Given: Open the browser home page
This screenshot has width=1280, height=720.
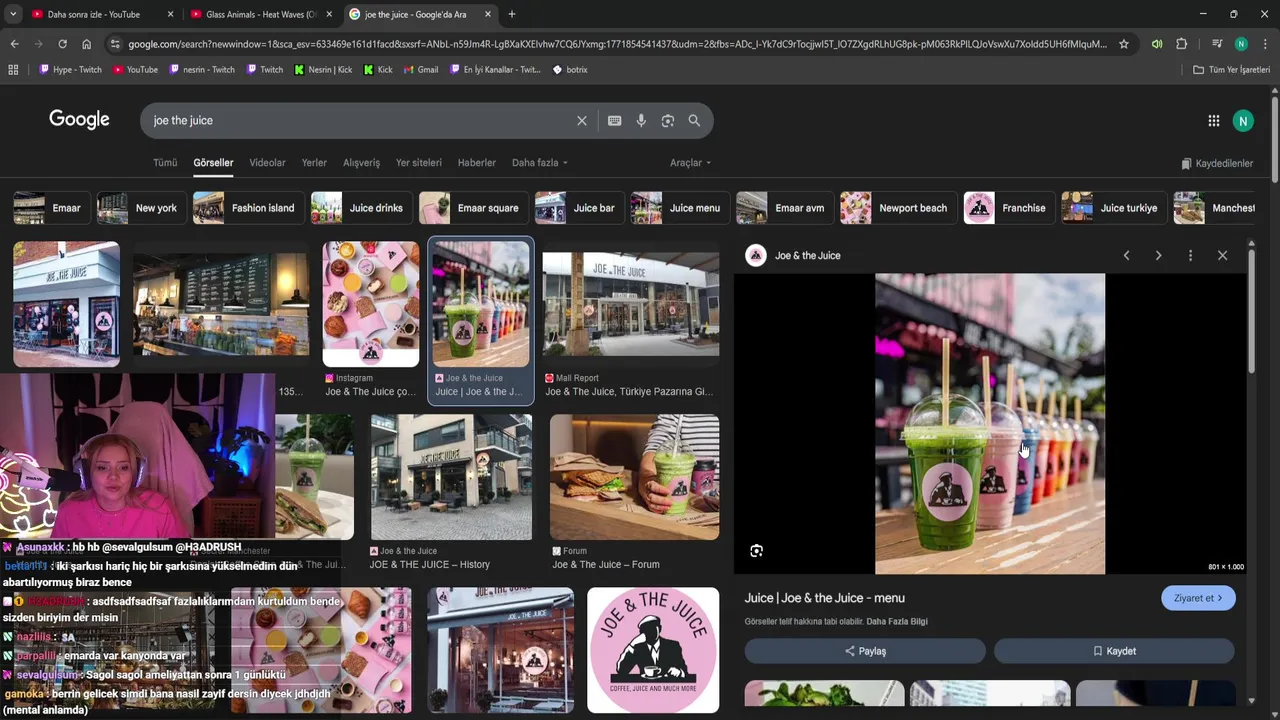Looking at the screenshot, I should click(87, 44).
